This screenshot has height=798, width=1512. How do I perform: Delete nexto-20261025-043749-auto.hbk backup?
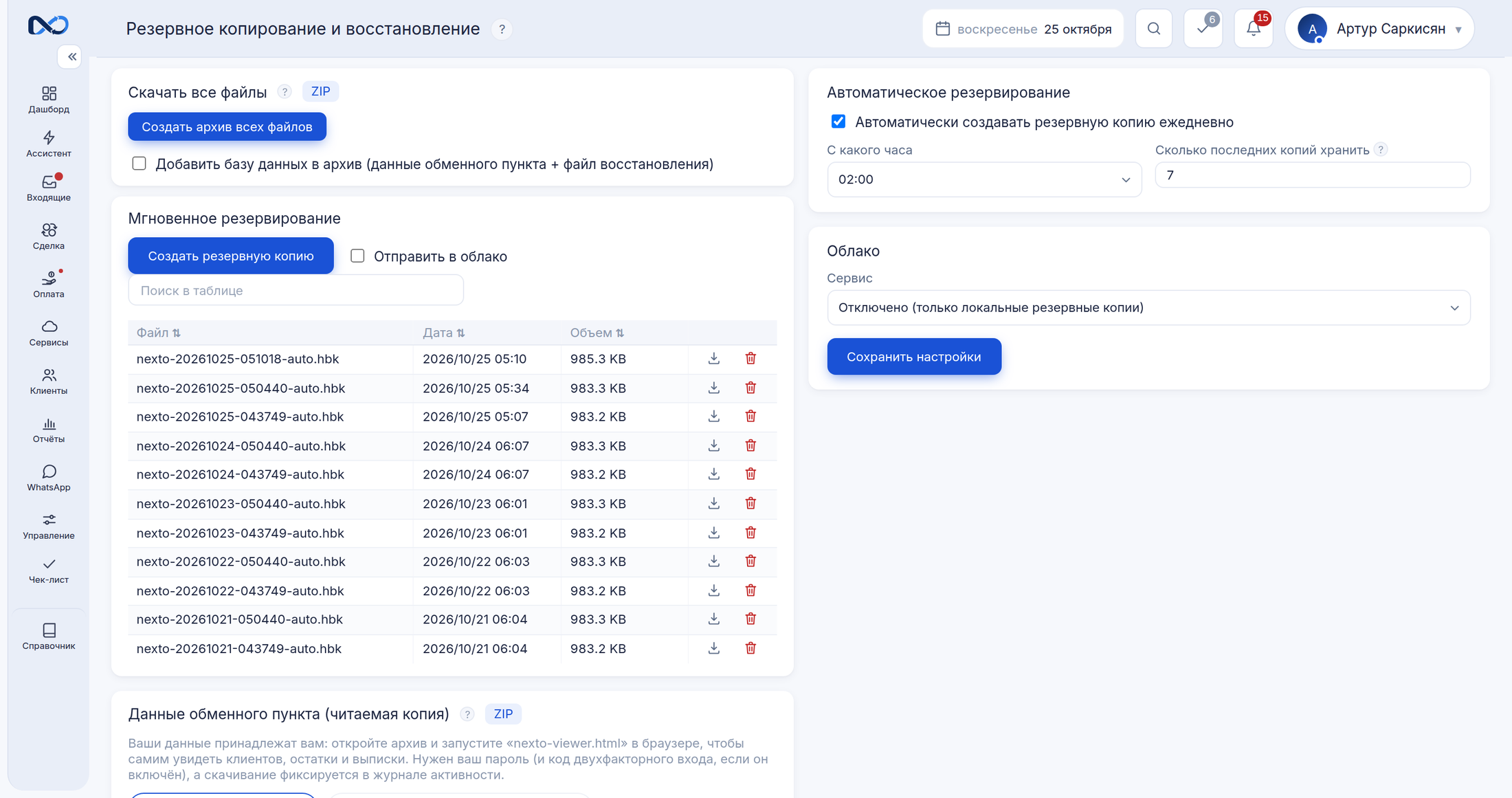point(751,417)
